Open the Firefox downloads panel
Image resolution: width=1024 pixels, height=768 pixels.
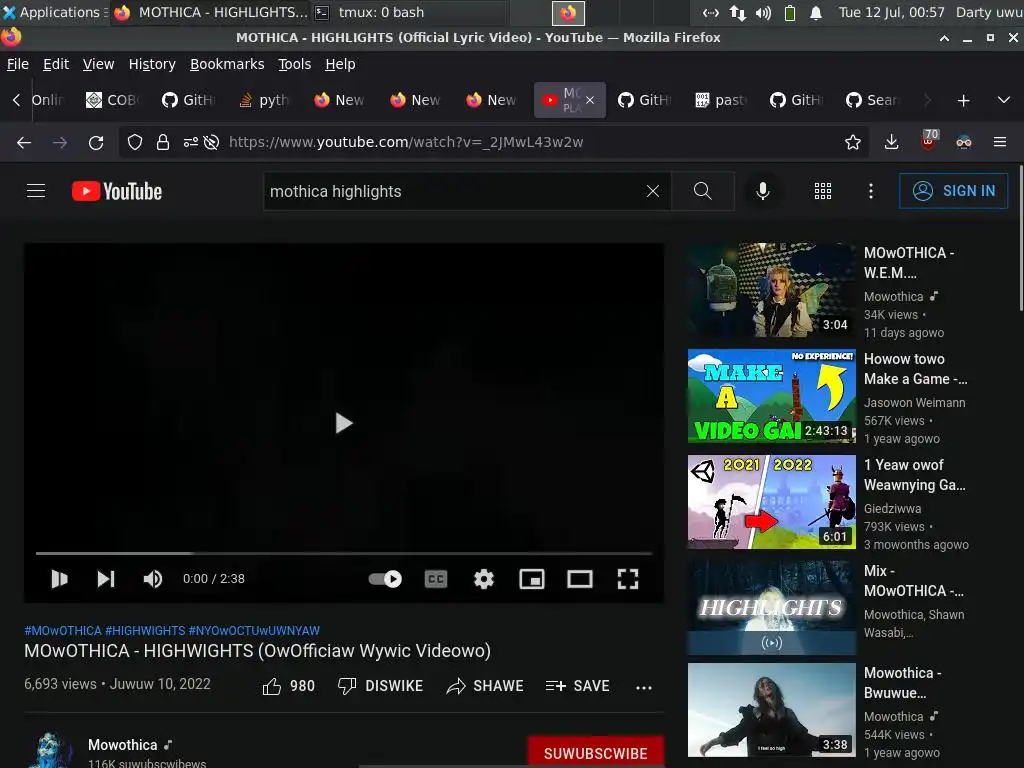891,142
